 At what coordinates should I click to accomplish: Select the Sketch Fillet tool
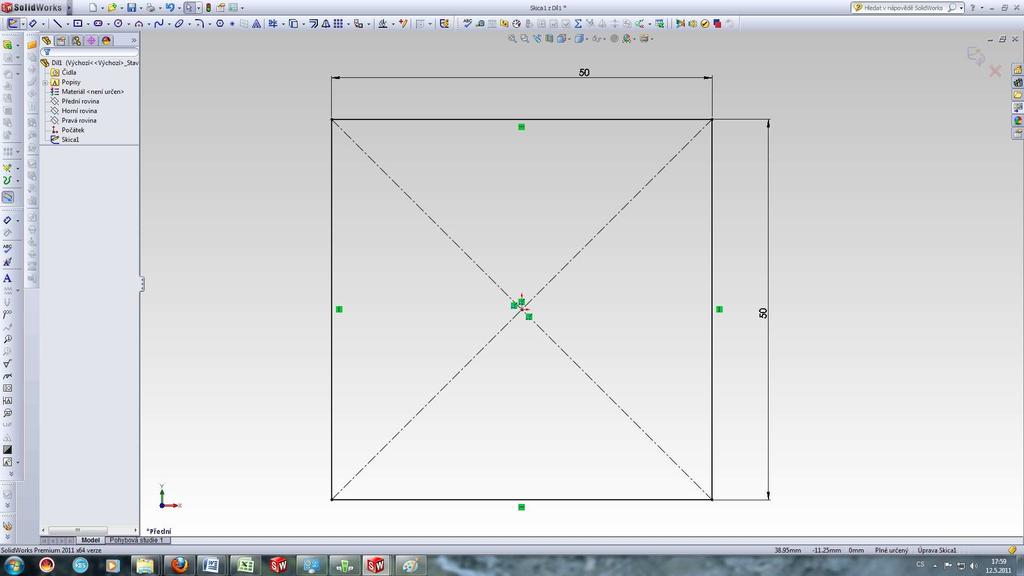tap(200, 24)
